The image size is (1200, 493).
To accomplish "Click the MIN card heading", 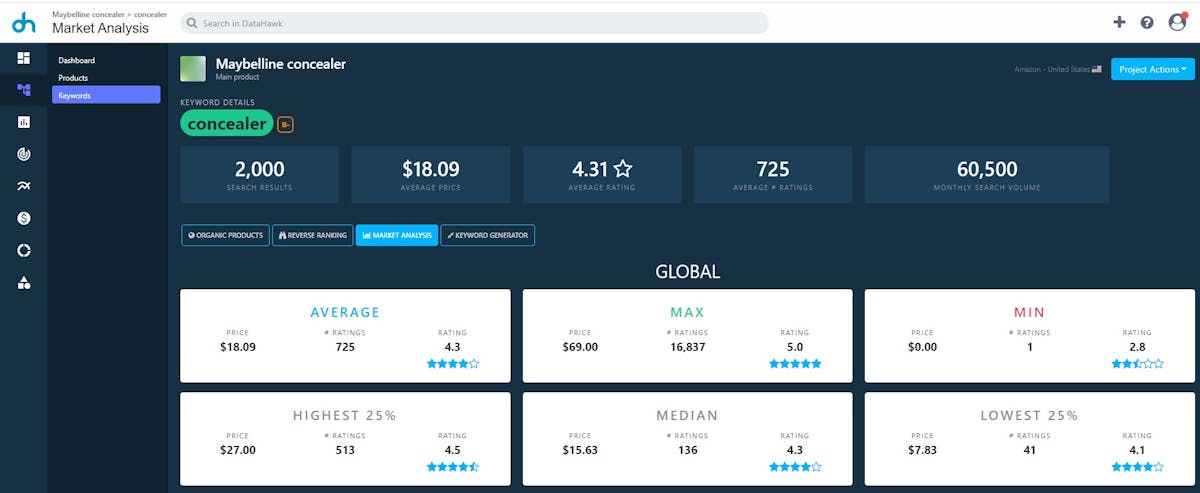I will click(1030, 312).
